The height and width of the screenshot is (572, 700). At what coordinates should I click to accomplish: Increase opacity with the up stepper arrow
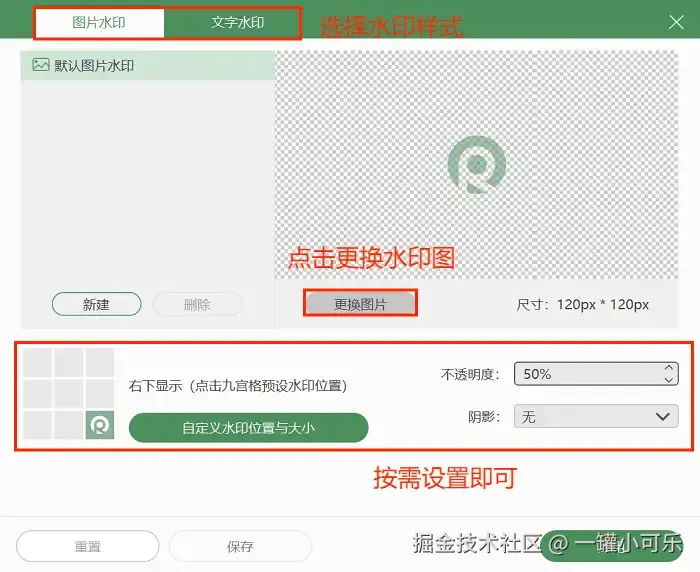(668, 368)
